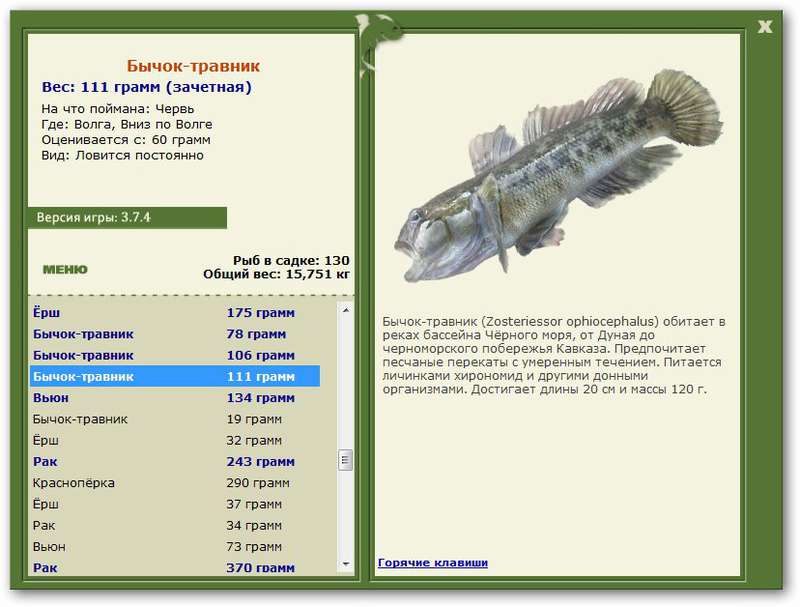Open the МЕНЮ button
800x607 pixels.
point(65,269)
